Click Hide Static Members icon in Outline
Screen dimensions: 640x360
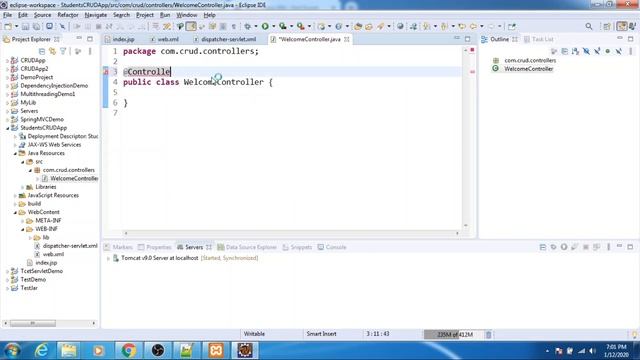click(x=597, y=51)
